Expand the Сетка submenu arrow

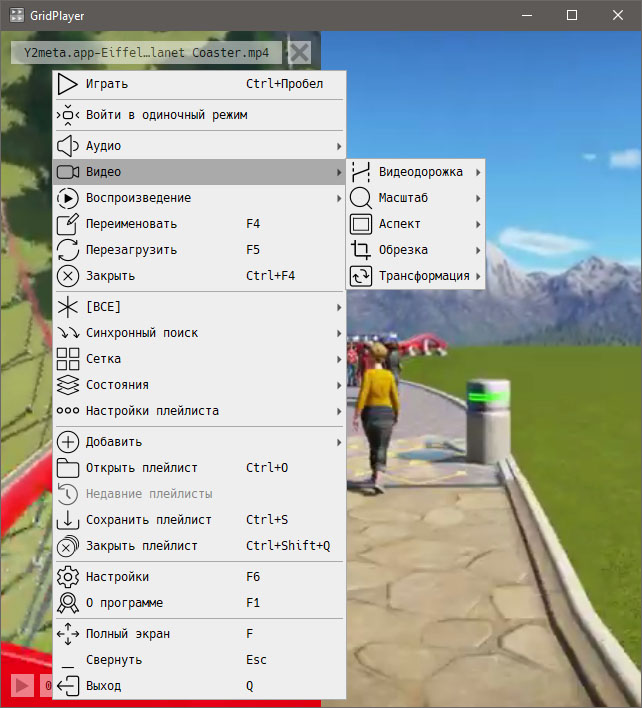pyautogui.click(x=339, y=359)
